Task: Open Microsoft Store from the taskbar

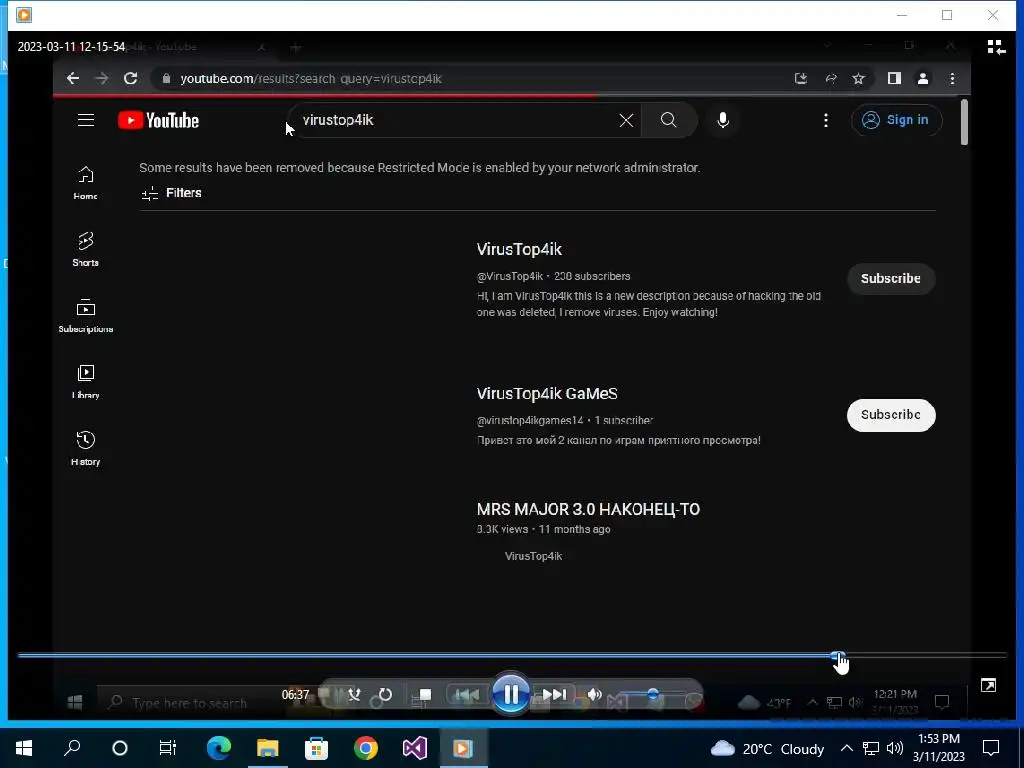Action: click(x=316, y=748)
